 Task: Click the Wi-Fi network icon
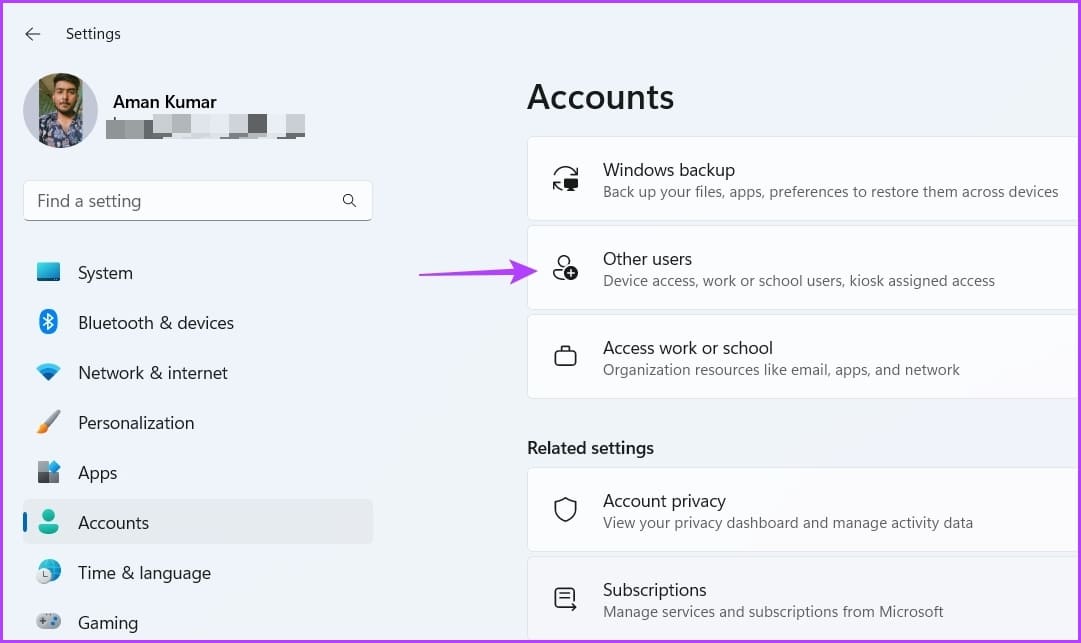click(x=48, y=372)
